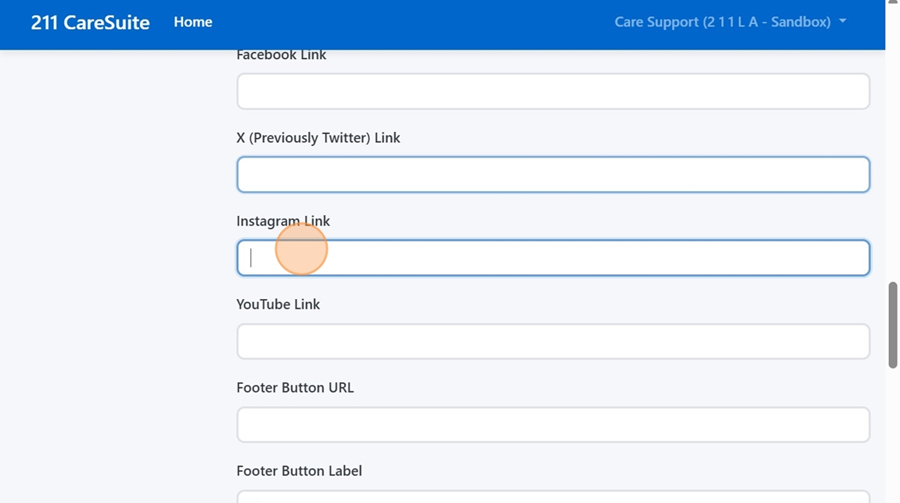This screenshot has width=900, height=503.
Task: Click the "X (Previously Twitter) Link" label
Action: [x=318, y=138]
